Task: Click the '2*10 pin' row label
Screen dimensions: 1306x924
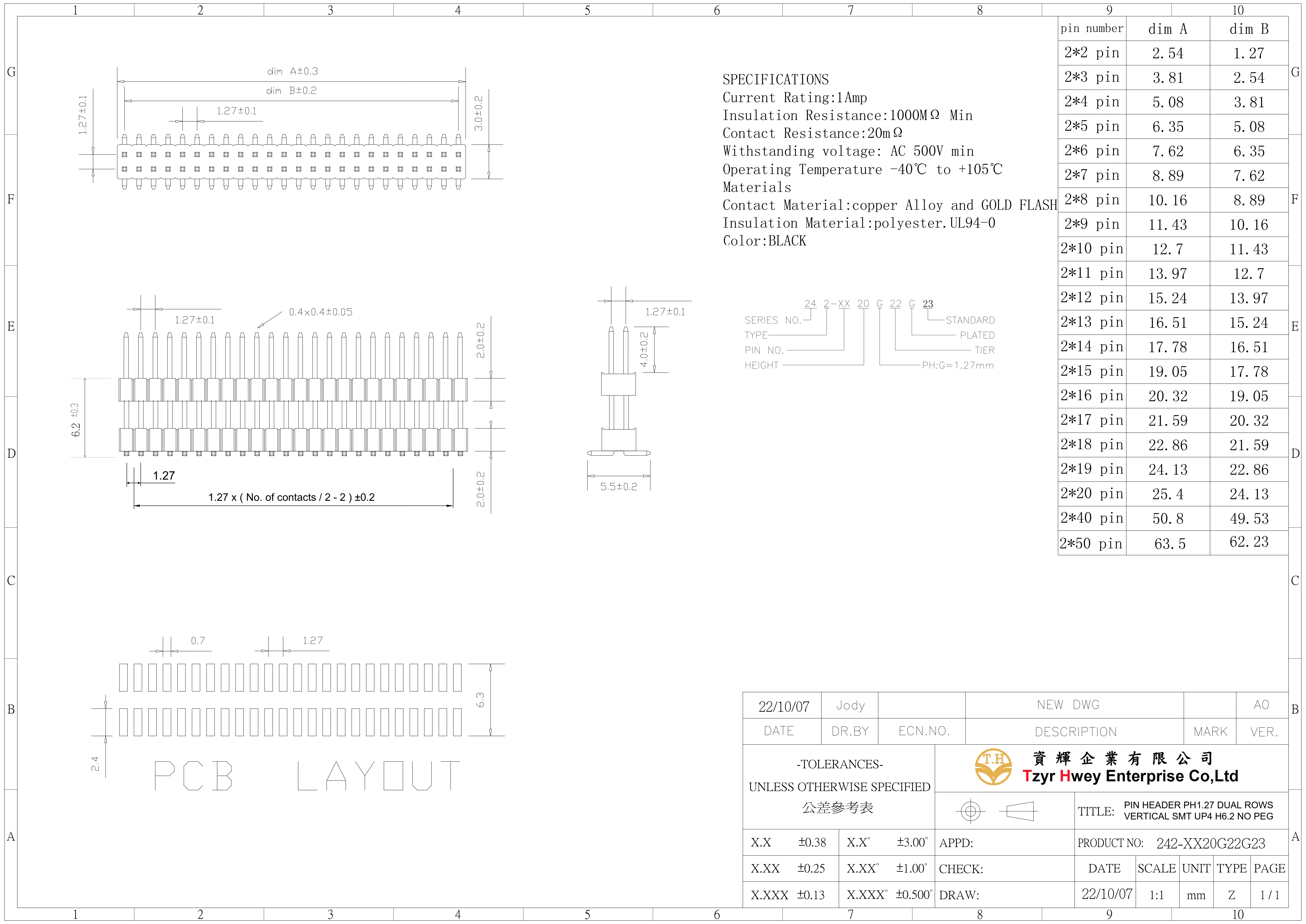Action: click(1092, 249)
